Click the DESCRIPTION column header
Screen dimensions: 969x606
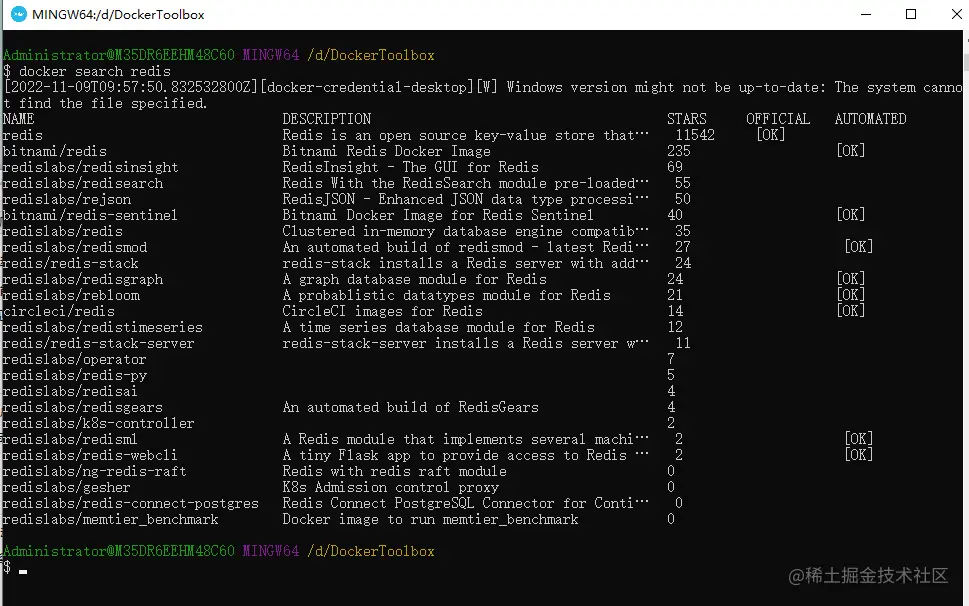(327, 119)
